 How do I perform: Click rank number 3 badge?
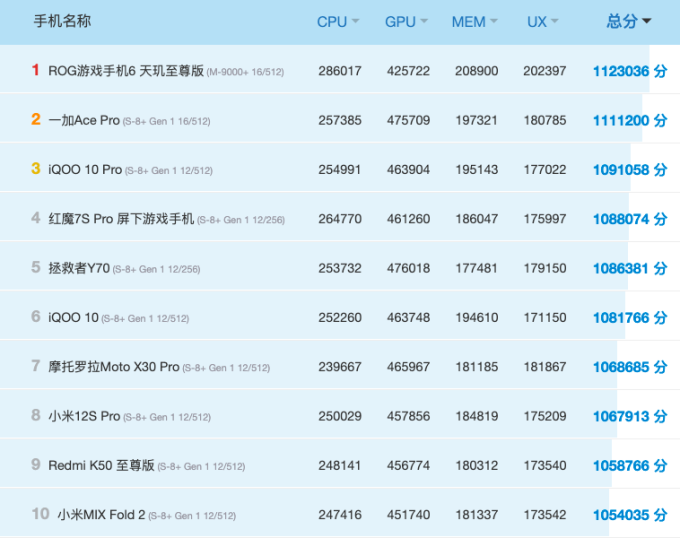(x=36, y=168)
